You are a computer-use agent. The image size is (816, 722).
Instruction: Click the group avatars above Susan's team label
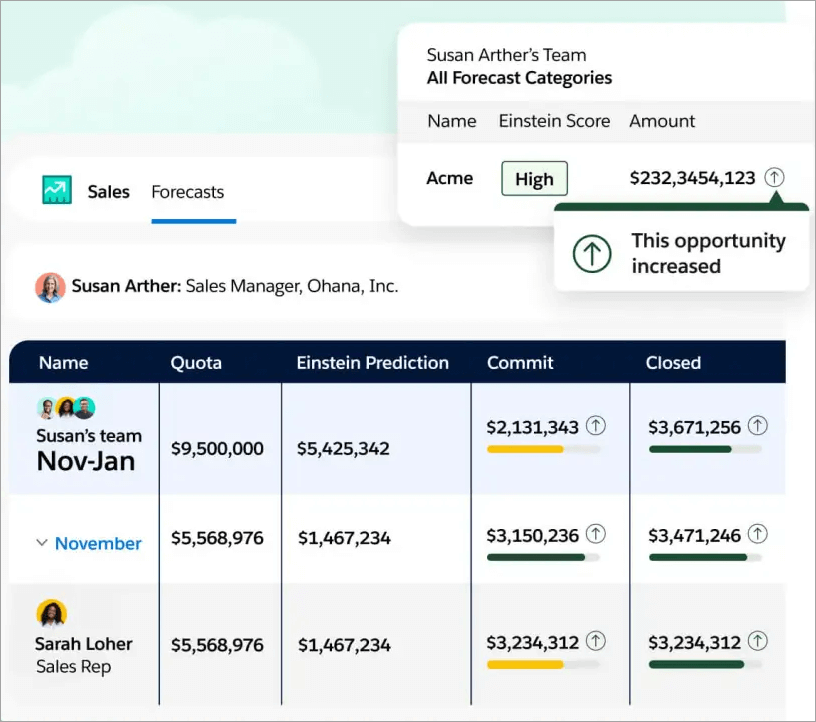click(64, 408)
